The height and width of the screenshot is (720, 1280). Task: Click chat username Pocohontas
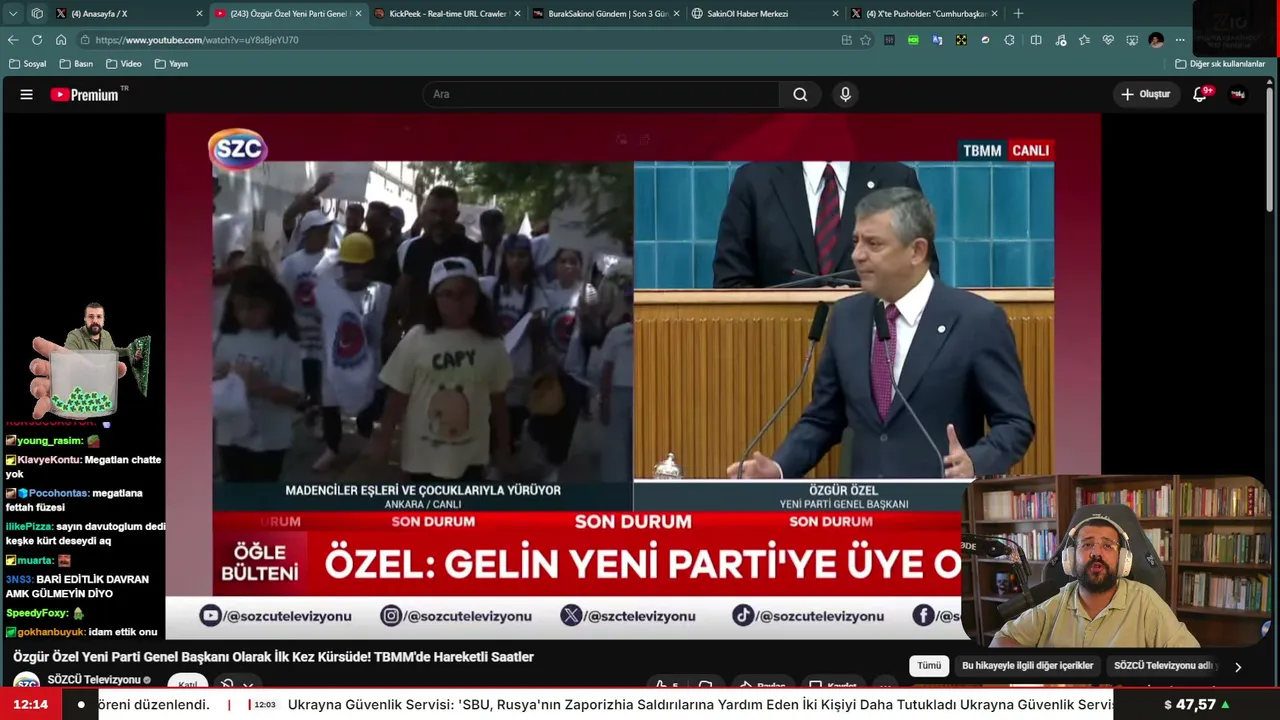pos(60,493)
